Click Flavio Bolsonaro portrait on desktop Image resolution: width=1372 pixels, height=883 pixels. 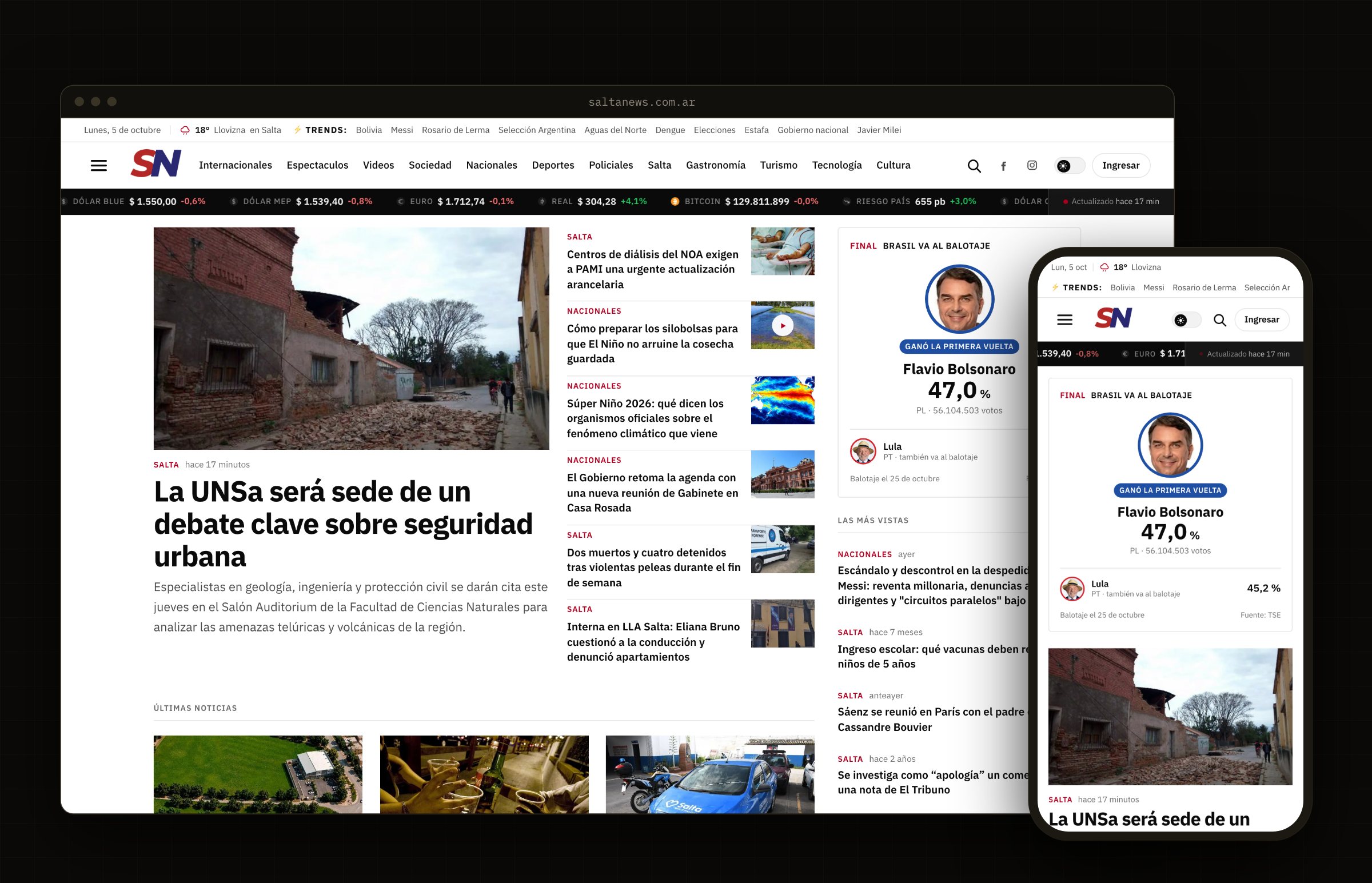(959, 299)
